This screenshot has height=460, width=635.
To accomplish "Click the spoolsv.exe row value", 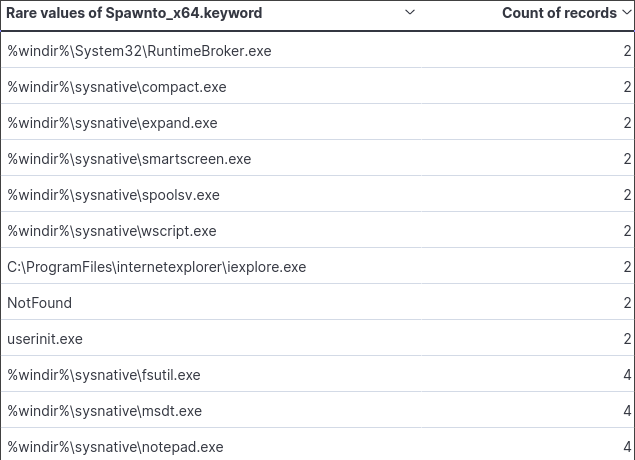I will coord(113,195).
